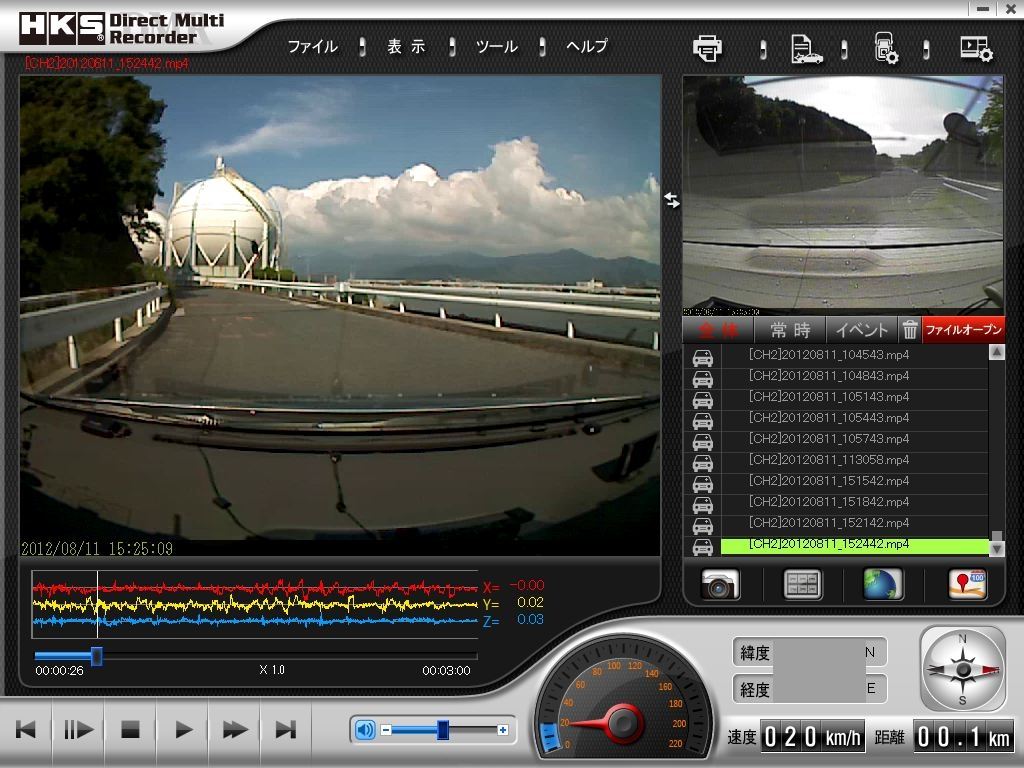Click the fast forward button
Screen dimensions: 1024x768
(x=235, y=729)
